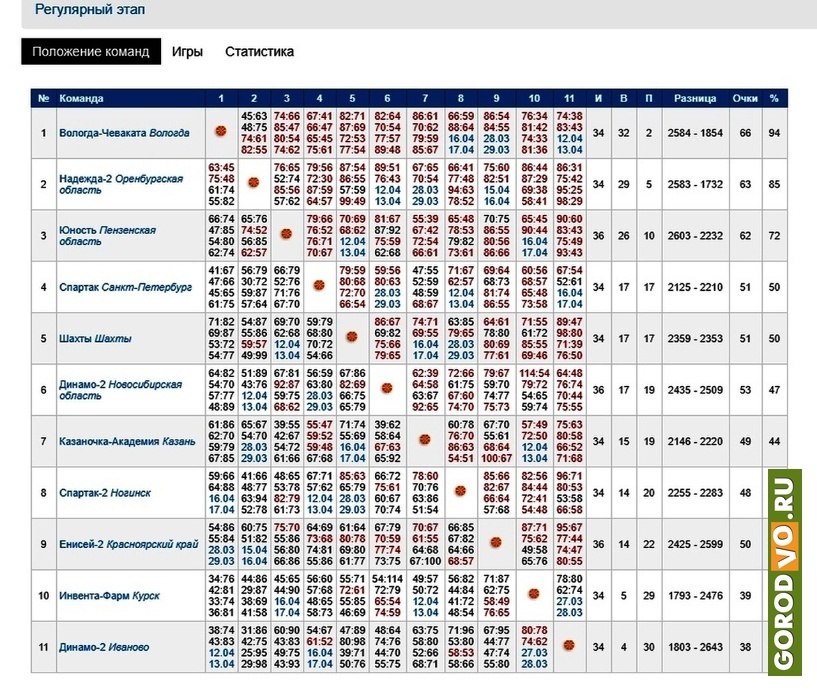Select the Положение команд tab
The height and width of the screenshot is (689, 817).
coord(91,52)
